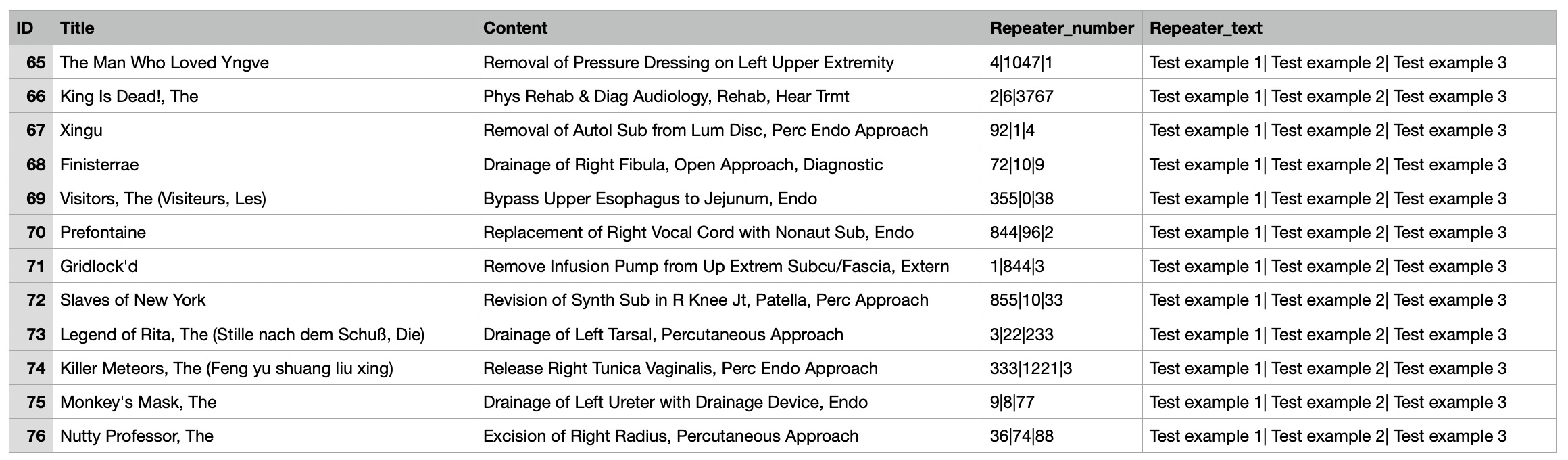Click content "Drainage of Left Tarsal, Percutaneous Approach"

pos(663,335)
